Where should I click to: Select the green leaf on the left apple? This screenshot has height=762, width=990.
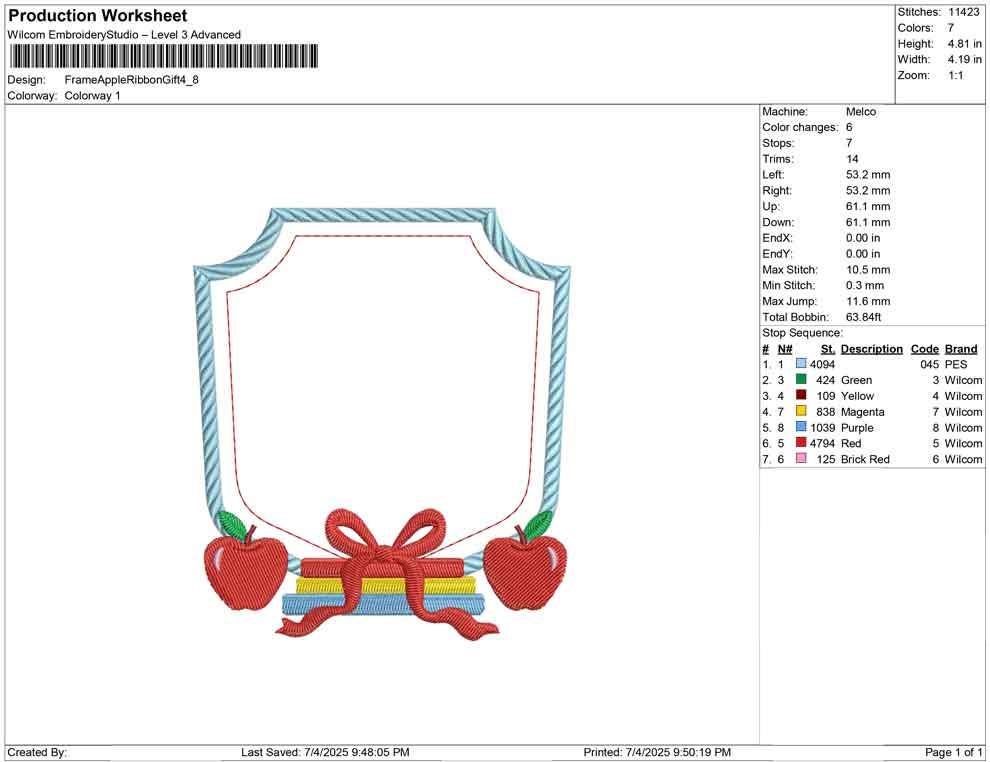(x=231, y=522)
